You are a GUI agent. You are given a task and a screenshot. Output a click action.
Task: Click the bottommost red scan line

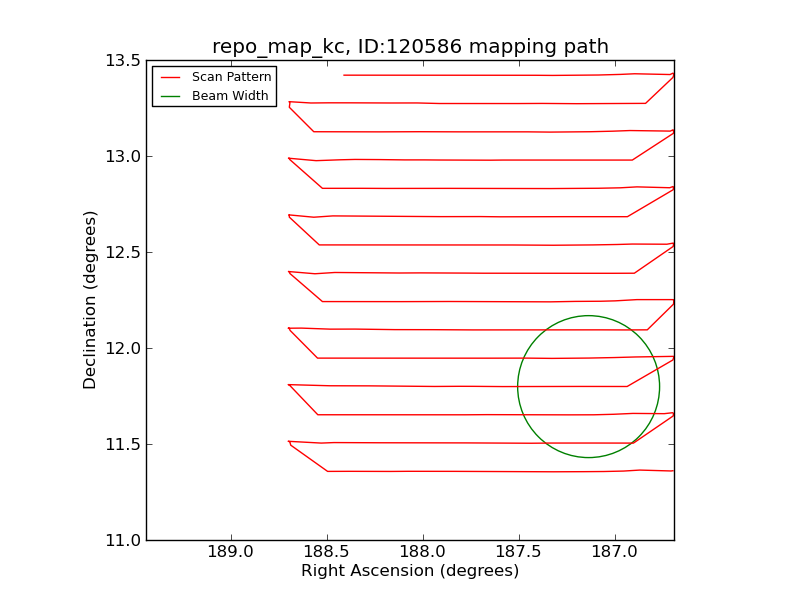pos(500,471)
